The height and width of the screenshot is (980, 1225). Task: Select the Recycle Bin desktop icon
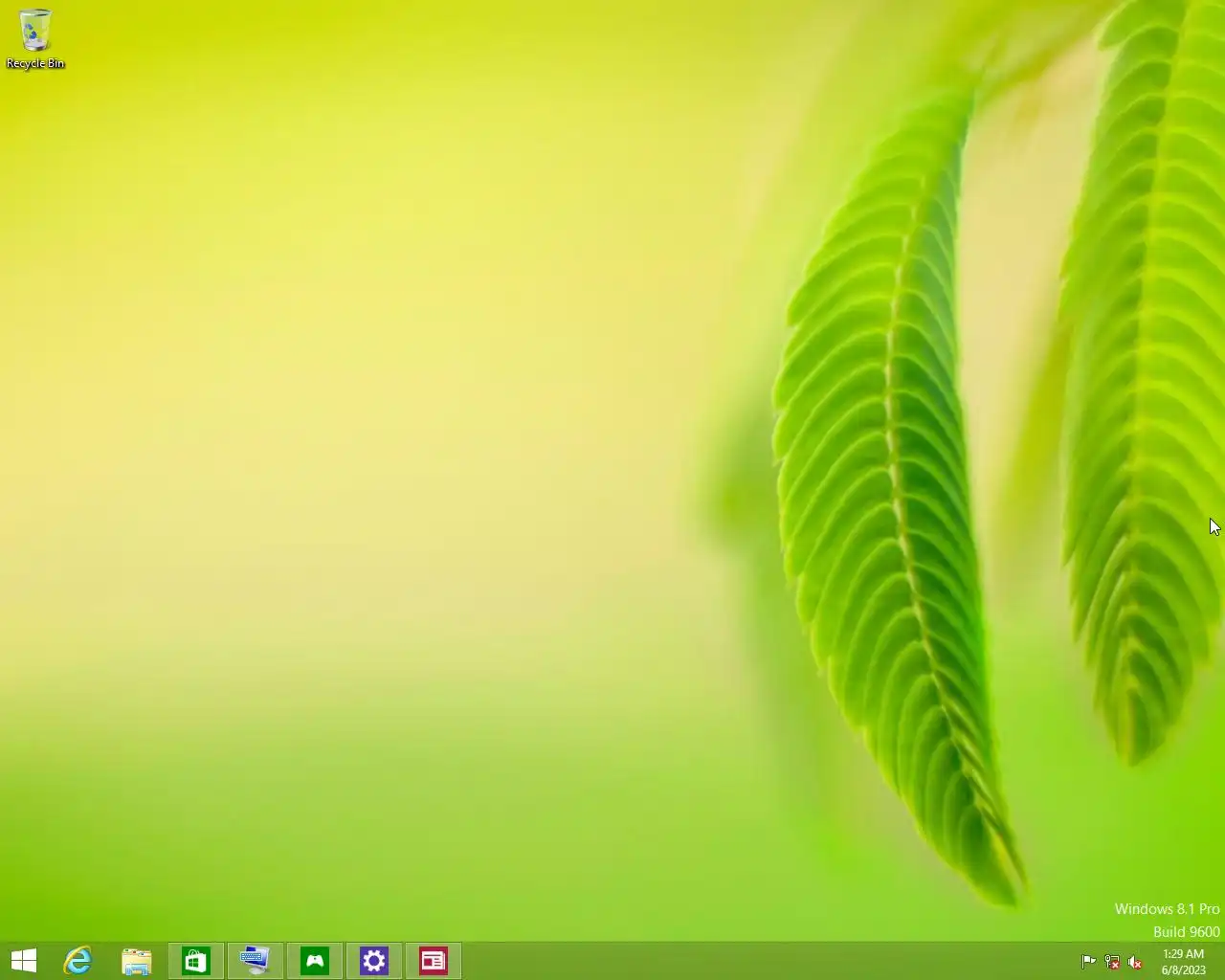click(35, 39)
